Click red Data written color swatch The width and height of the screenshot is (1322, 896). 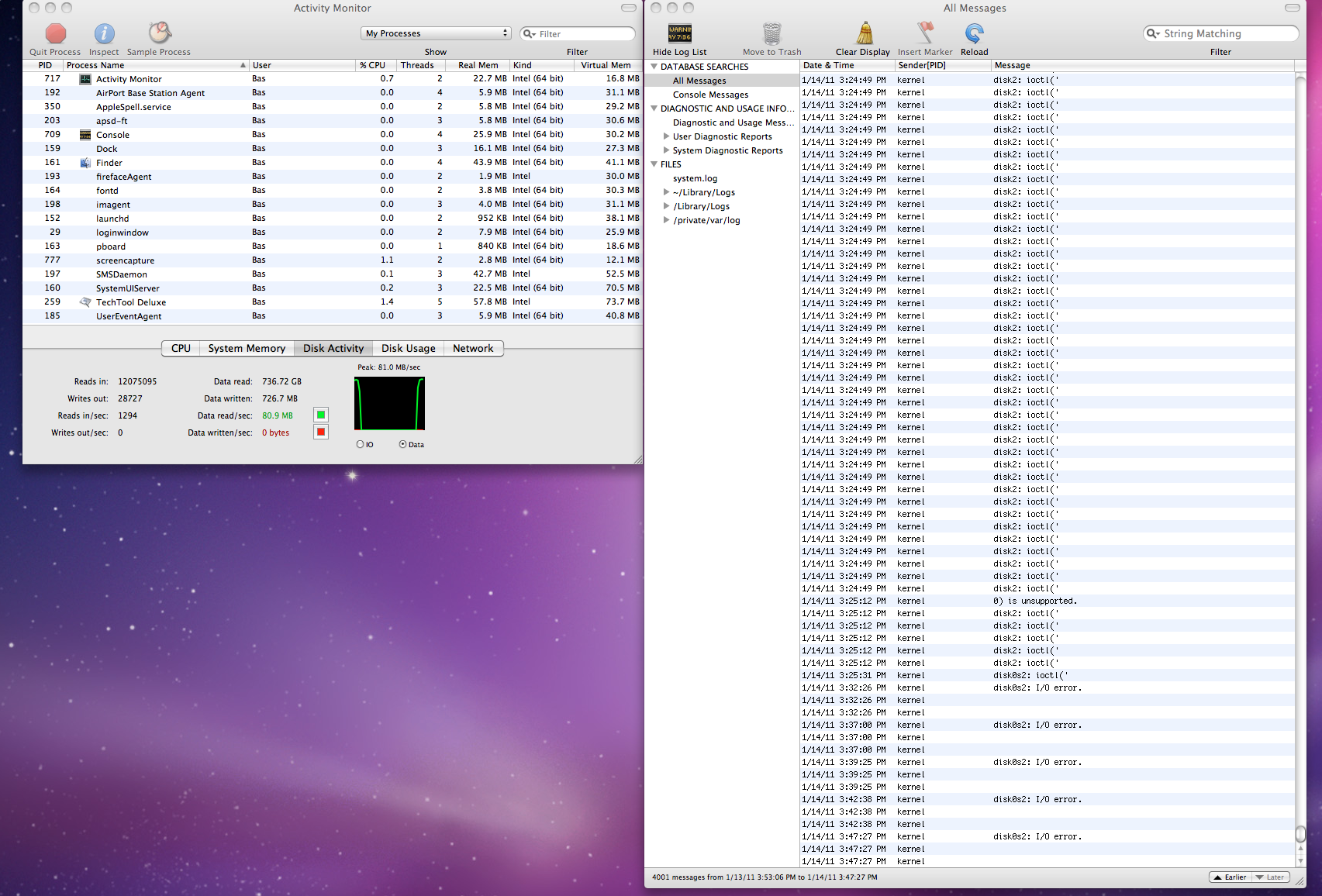tap(321, 432)
